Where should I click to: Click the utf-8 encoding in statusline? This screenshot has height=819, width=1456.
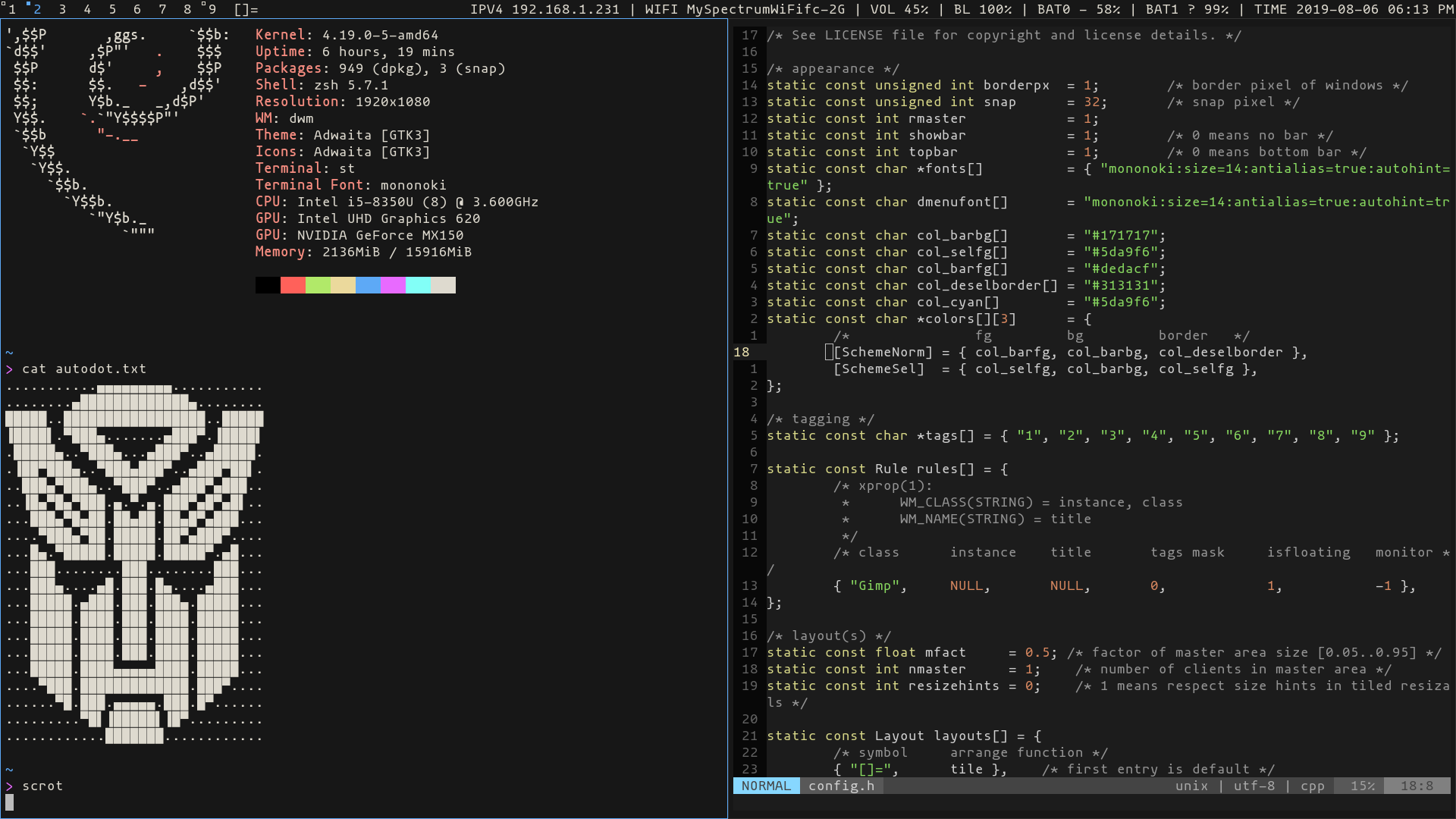pos(1254,786)
